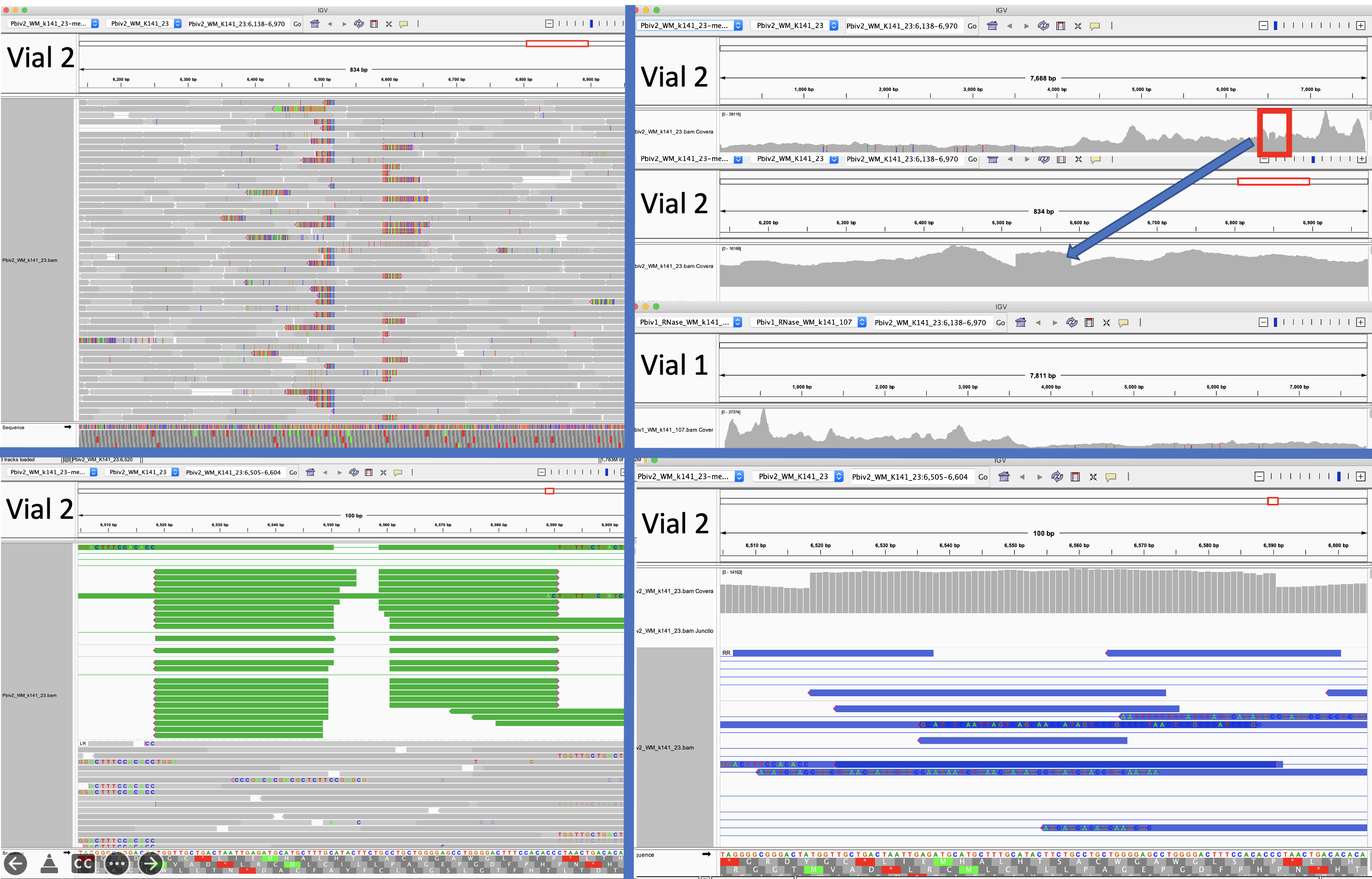1372x879 pixels.
Task: Flip strand with the Sequence arrow in the blue-reads window
Action: 706,854
